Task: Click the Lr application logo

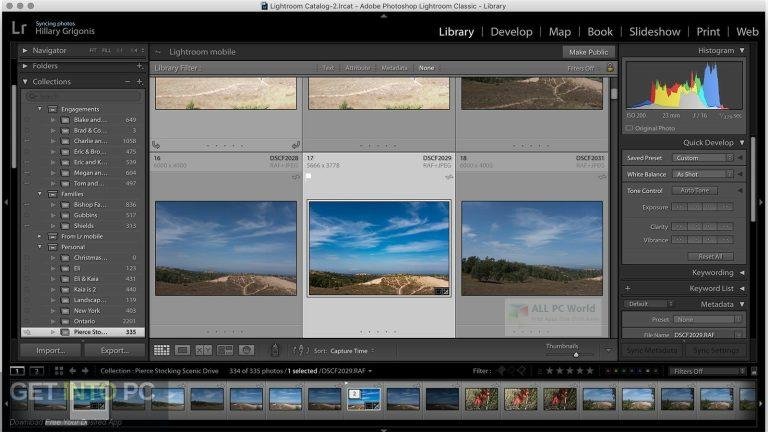Action: pyautogui.click(x=19, y=27)
